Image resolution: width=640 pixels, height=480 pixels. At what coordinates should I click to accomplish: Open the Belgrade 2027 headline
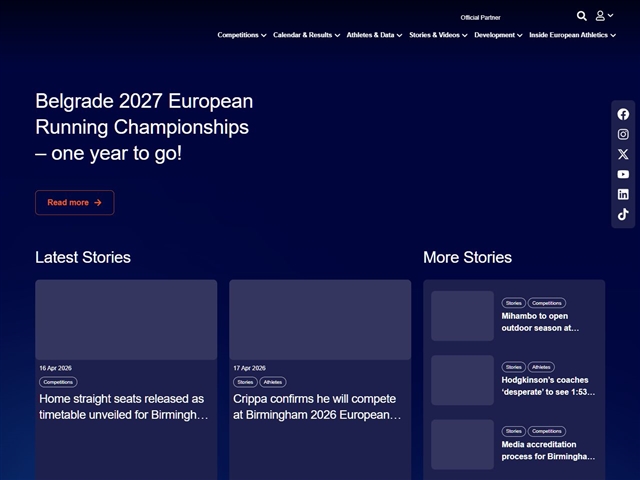tap(144, 127)
